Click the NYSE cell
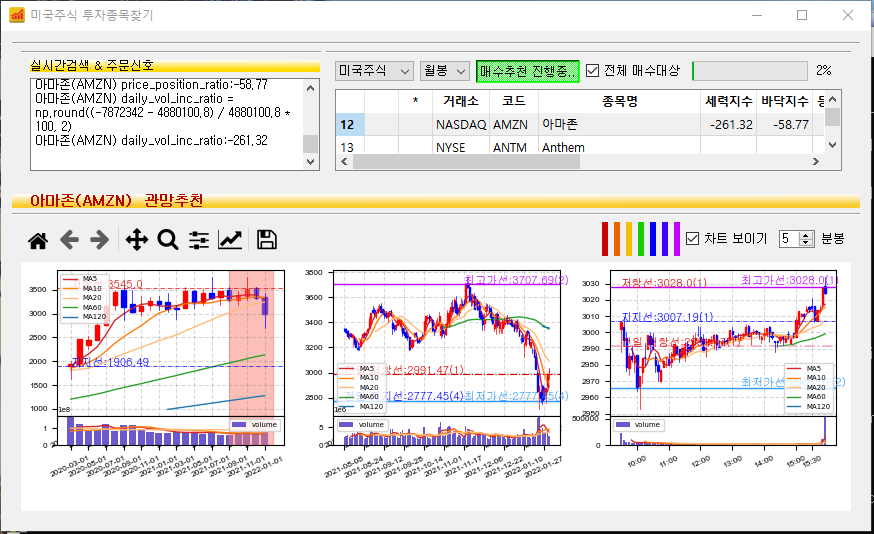 (461, 147)
